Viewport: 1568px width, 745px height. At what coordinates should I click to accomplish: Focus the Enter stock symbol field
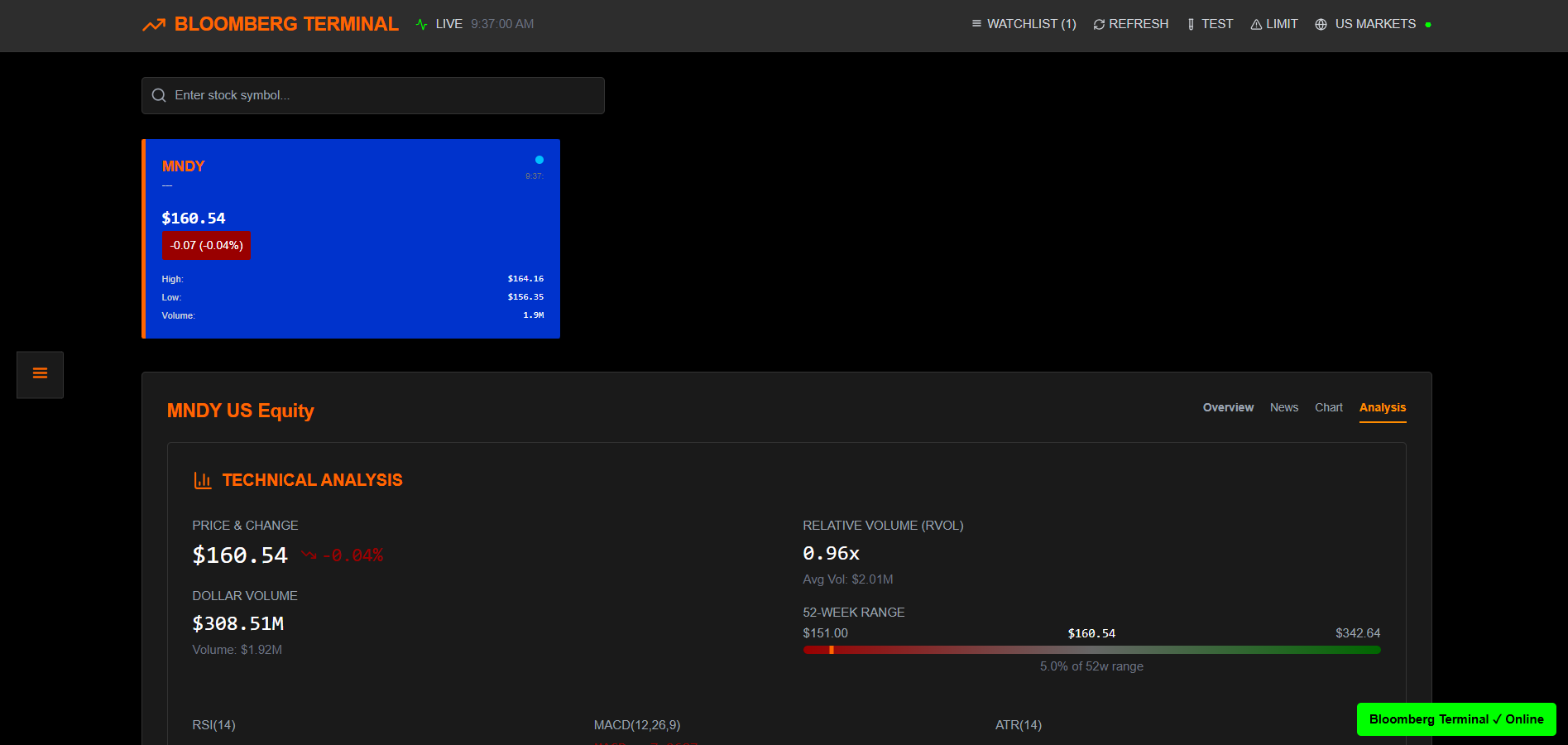tap(373, 95)
